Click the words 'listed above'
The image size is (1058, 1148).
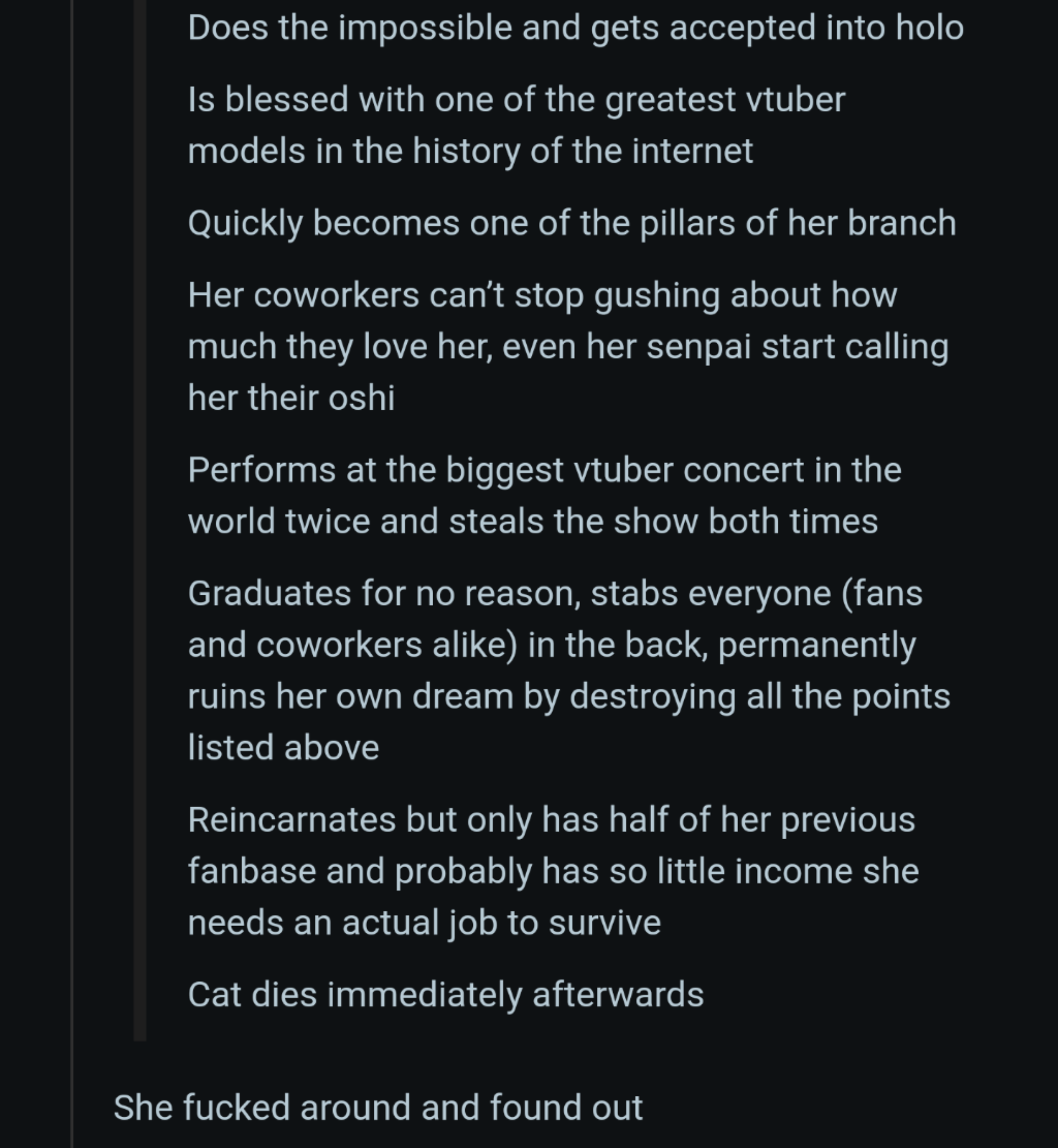(284, 748)
